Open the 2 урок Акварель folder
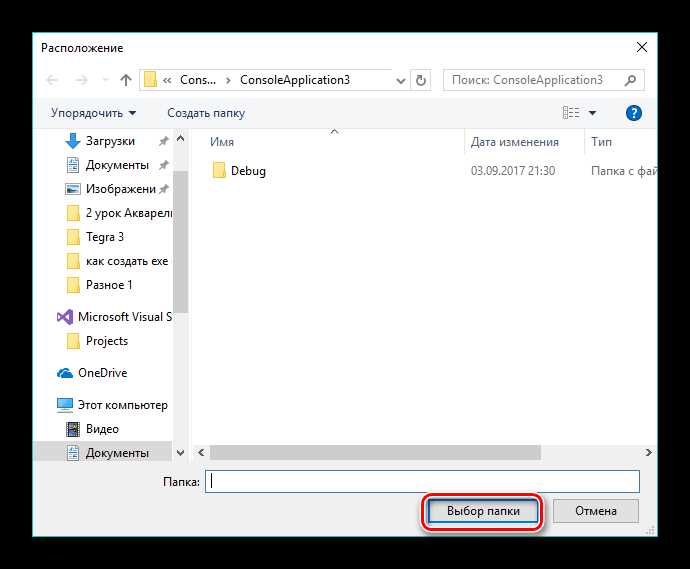The width and height of the screenshot is (690, 569). [128, 213]
